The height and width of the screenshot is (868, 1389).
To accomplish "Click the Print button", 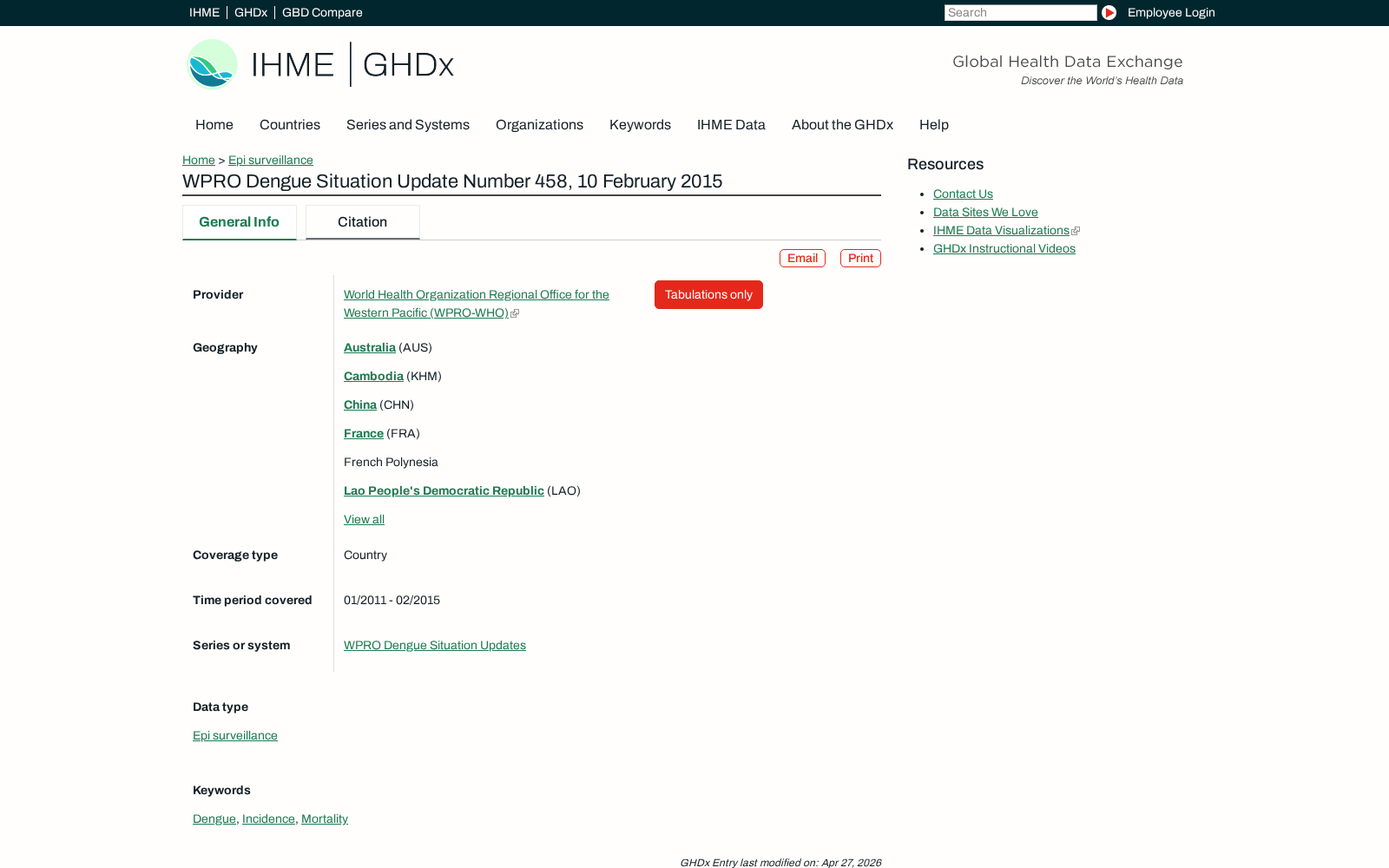I will click(x=860, y=259).
